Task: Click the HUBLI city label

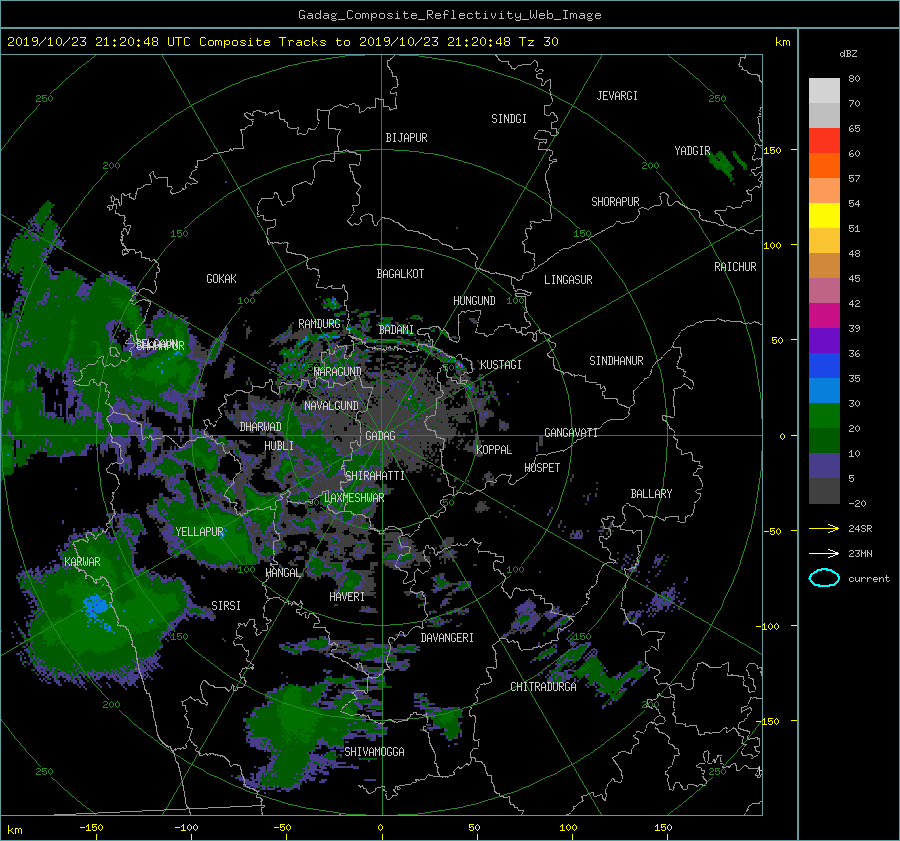Action: [x=279, y=446]
